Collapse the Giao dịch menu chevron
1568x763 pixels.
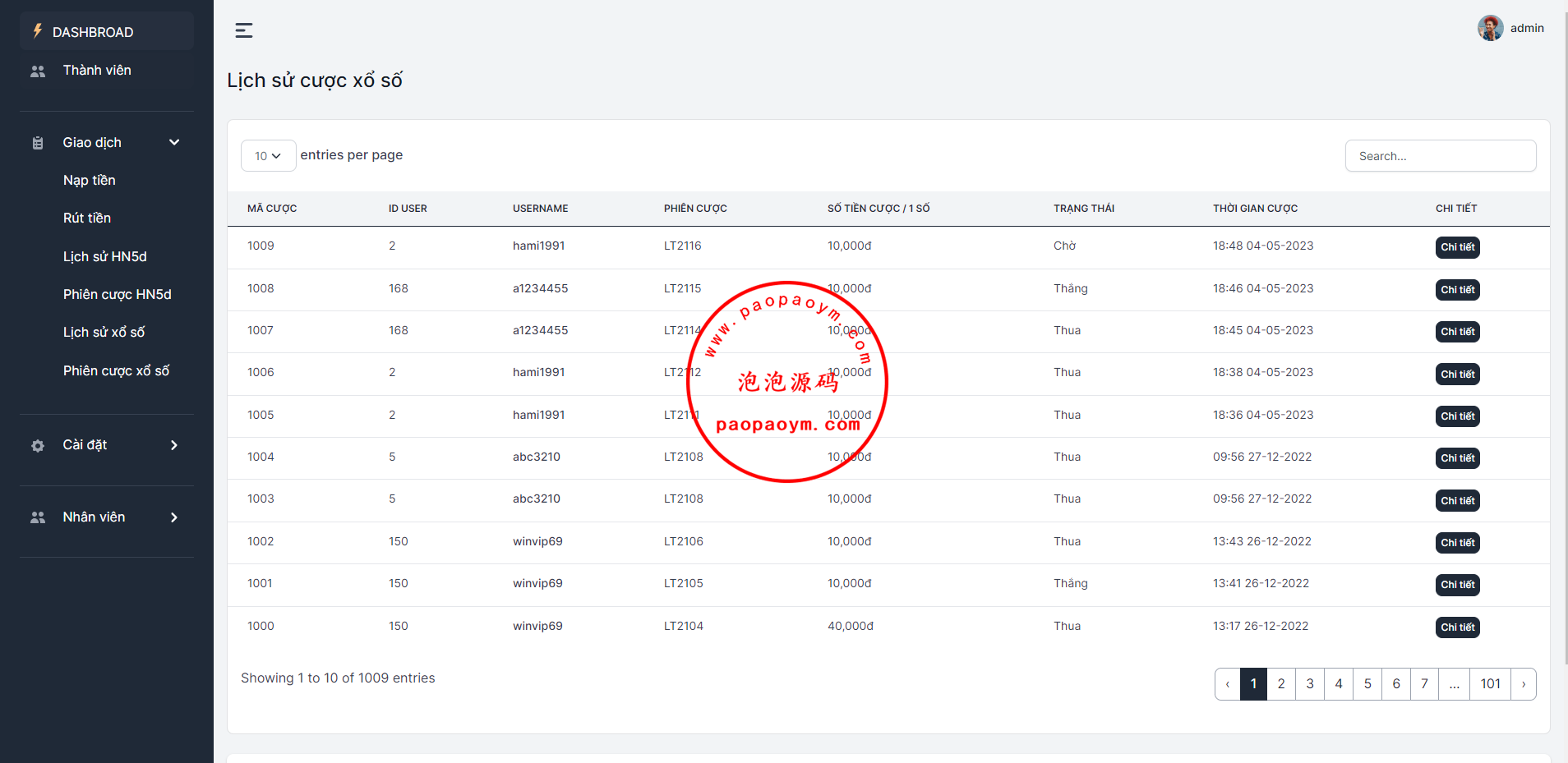pos(174,142)
